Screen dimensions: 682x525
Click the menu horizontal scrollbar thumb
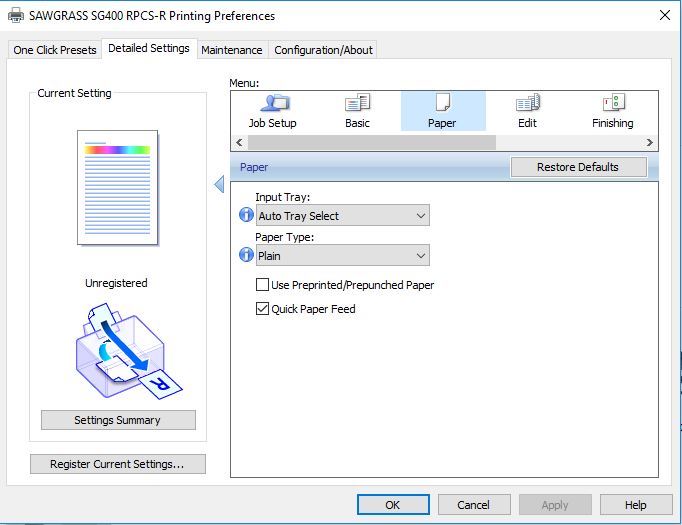371,143
